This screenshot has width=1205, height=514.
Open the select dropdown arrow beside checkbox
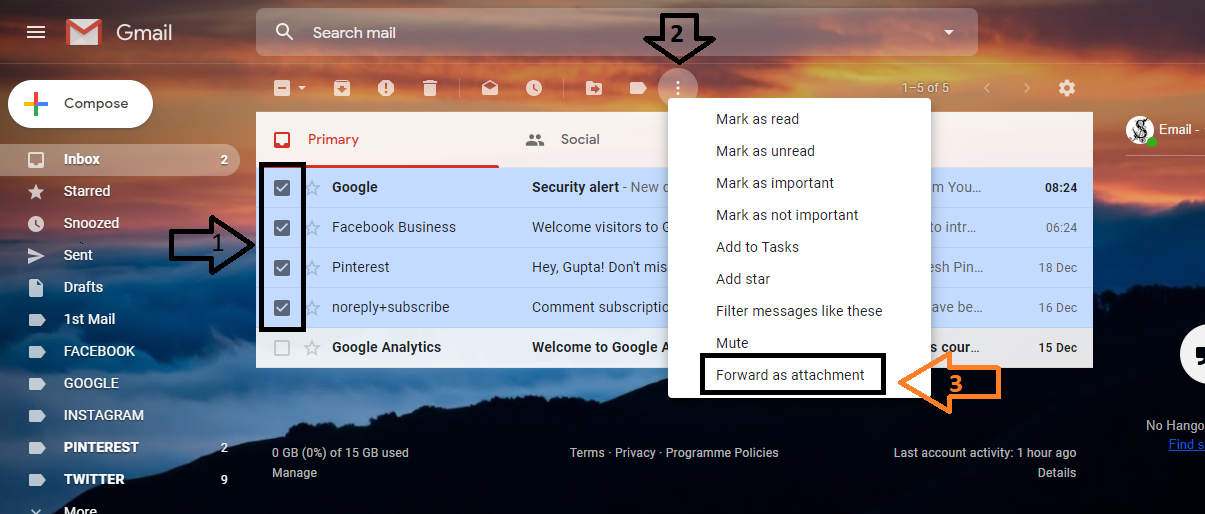[x=302, y=88]
